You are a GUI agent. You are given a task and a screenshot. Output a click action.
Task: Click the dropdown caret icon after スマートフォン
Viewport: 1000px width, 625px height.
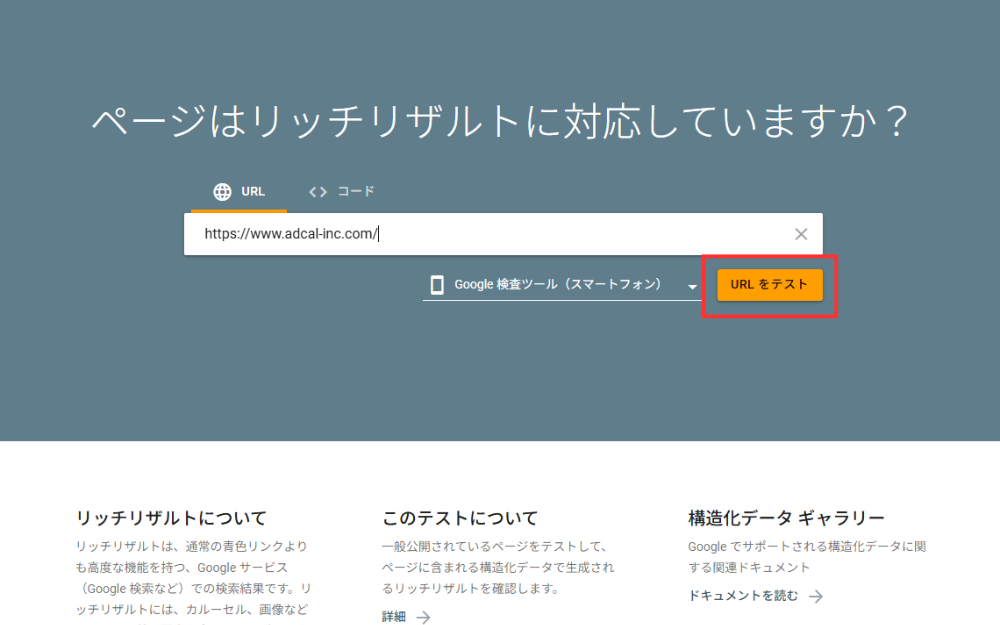click(x=693, y=286)
